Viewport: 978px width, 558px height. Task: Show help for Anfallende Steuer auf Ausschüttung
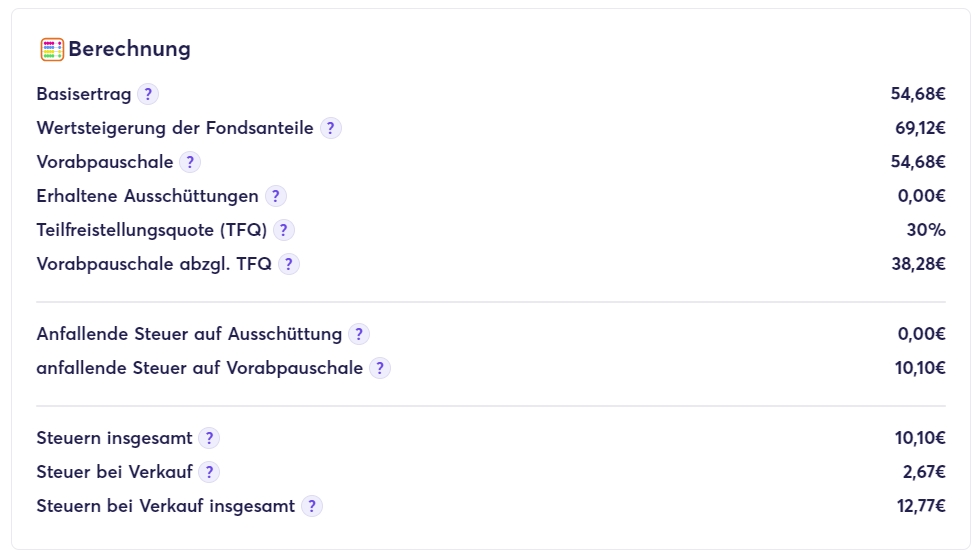359,334
